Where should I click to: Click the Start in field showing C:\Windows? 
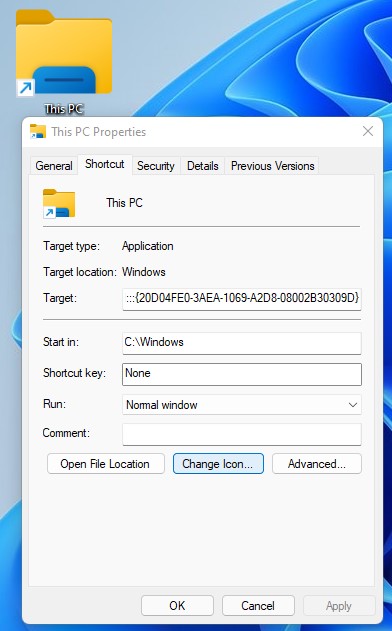tap(241, 343)
